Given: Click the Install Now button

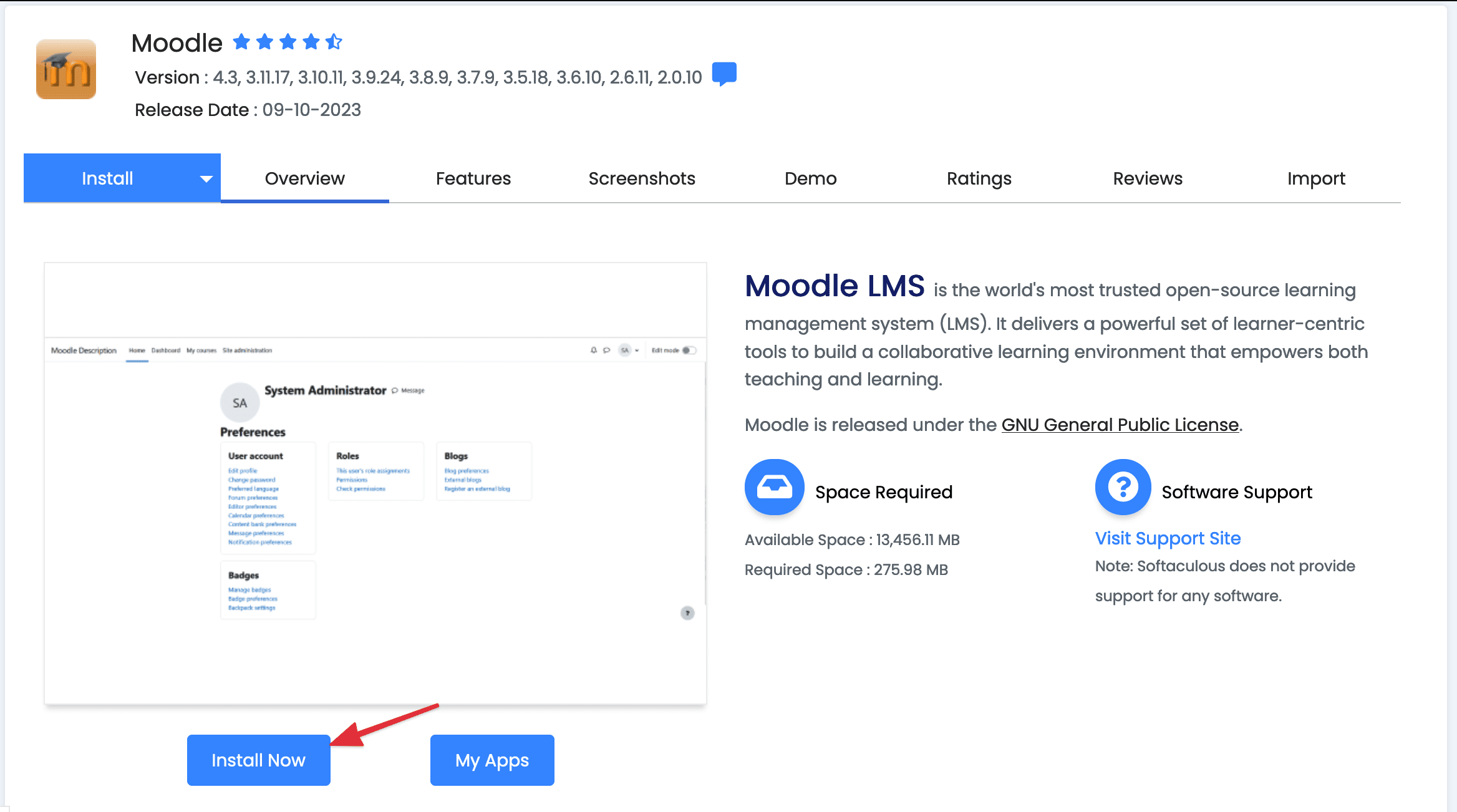Looking at the screenshot, I should tap(258, 760).
